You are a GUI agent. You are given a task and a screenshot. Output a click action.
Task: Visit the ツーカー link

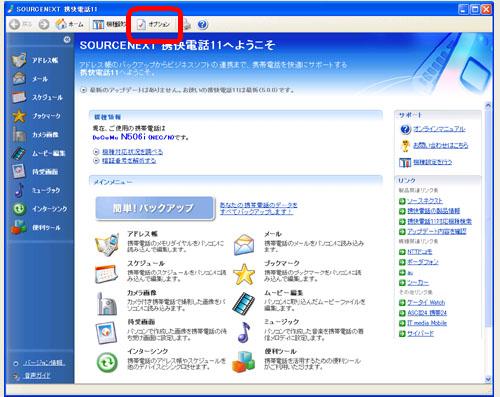tap(418, 283)
